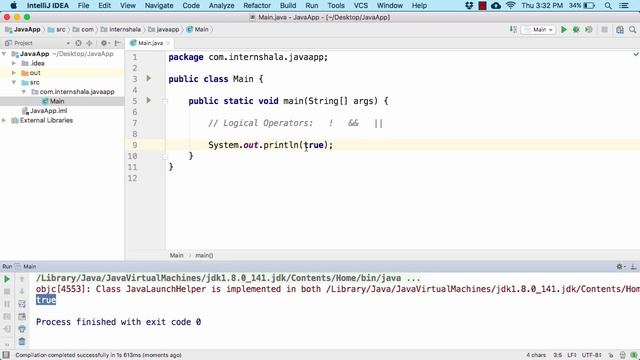Fold the main method body at line 5
640x360 pixels.
[x=165, y=101]
